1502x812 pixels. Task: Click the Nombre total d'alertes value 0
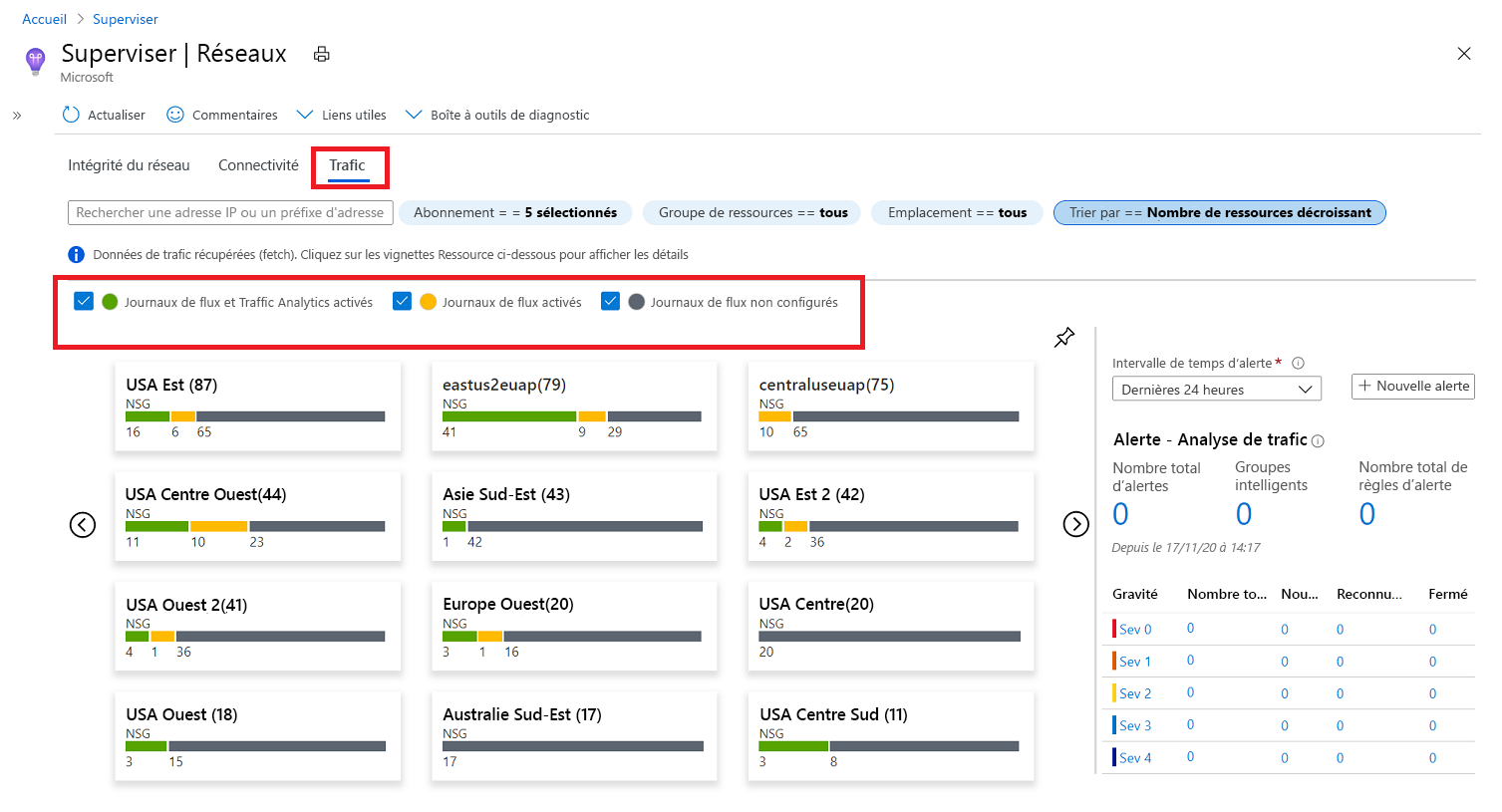(x=1120, y=514)
